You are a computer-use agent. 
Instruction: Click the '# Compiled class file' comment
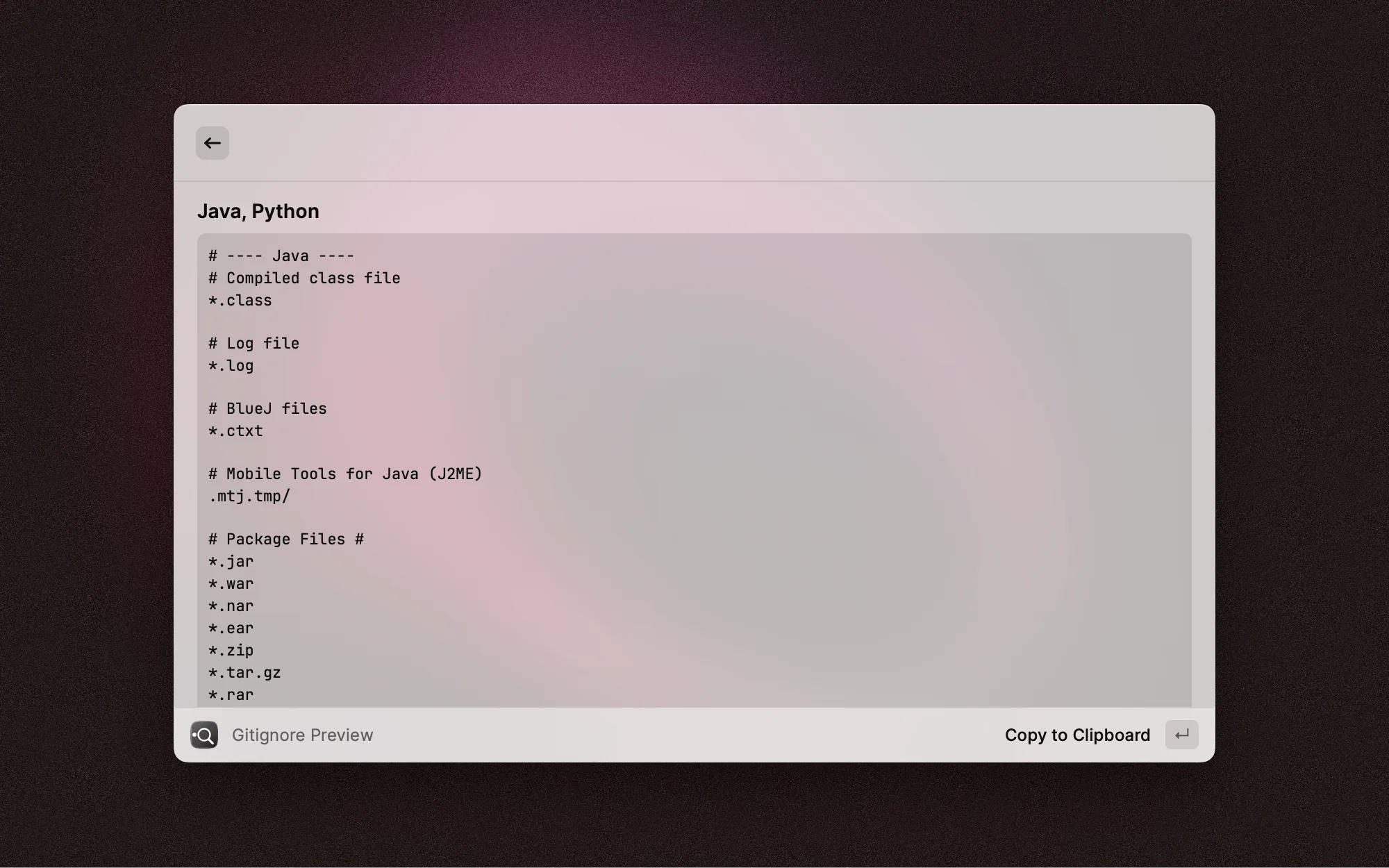click(304, 278)
